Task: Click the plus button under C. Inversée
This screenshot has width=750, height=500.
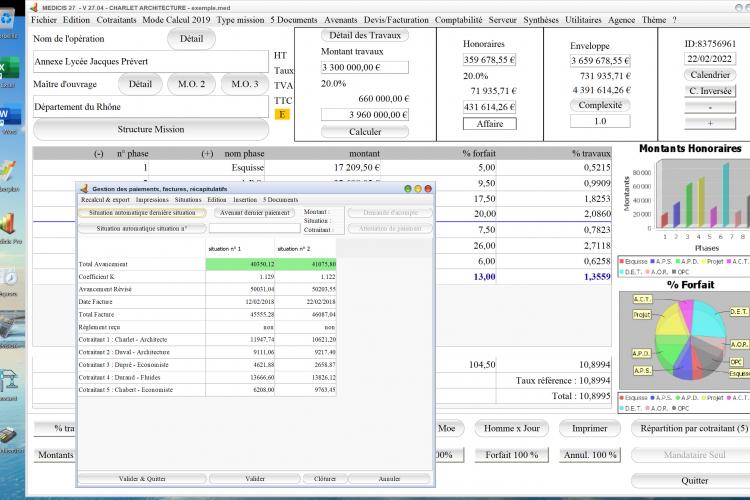Action: [x=710, y=123]
